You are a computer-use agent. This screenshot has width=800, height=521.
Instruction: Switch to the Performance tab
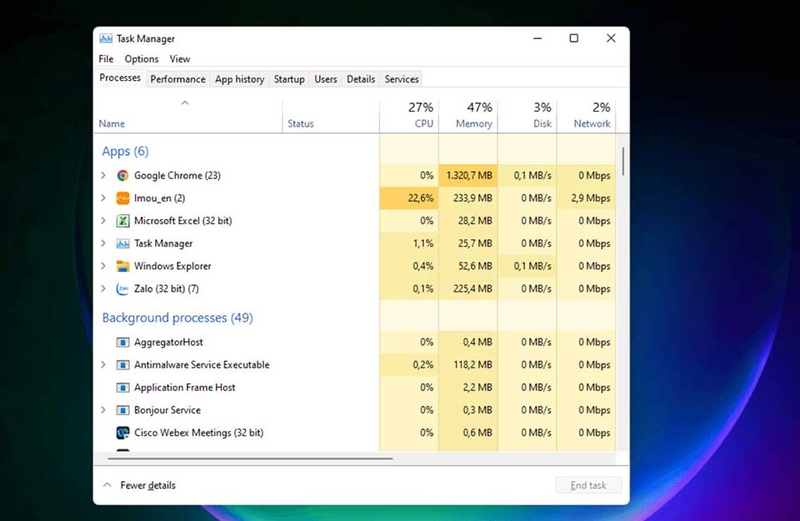(178, 79)
